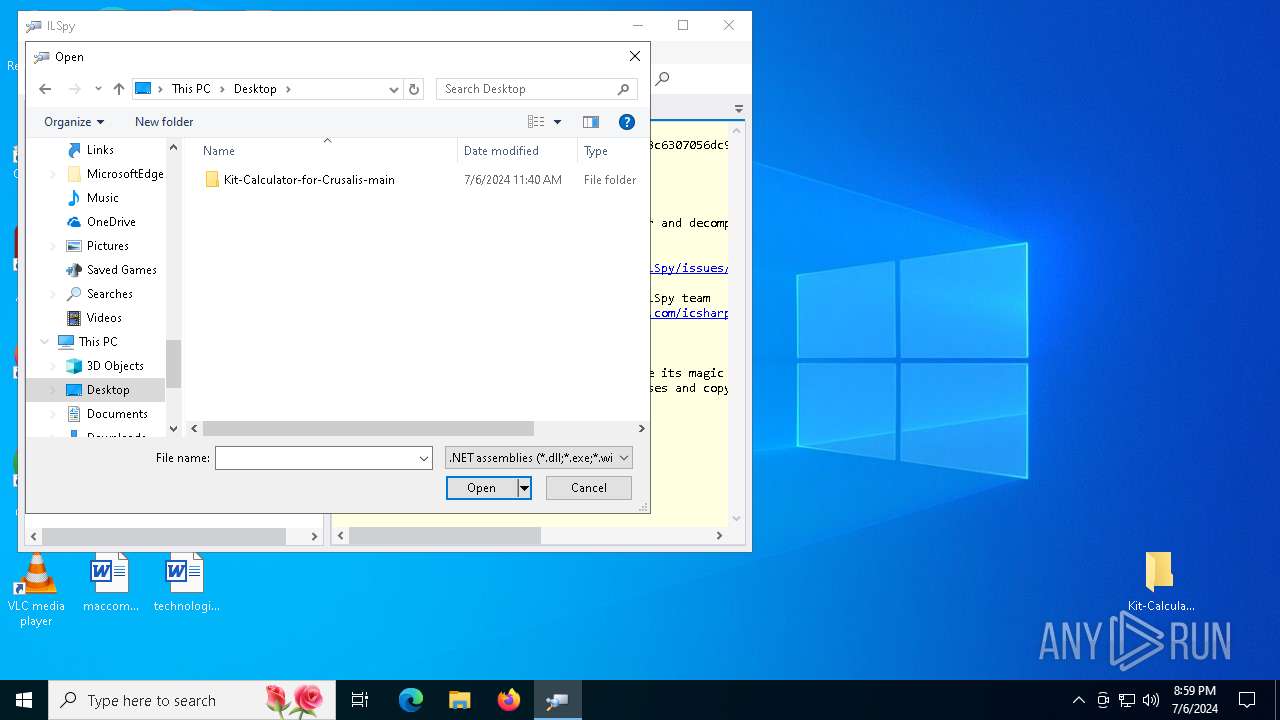The width and height of the screenshot is (1280, 720).
Task: Click This PC in the address bar
Action: pos(191,89)
